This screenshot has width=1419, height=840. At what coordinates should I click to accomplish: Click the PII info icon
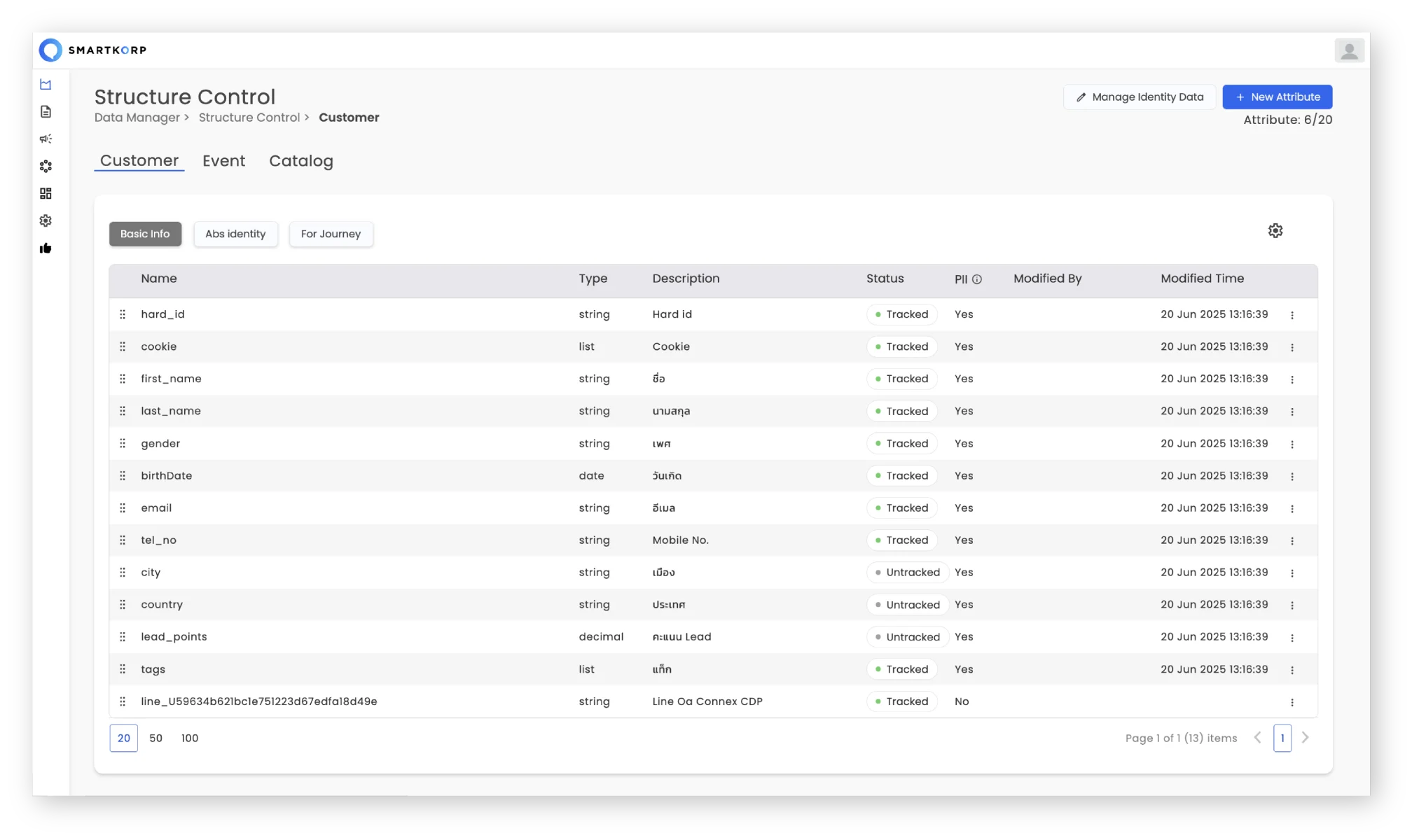(x=977, y=279)
